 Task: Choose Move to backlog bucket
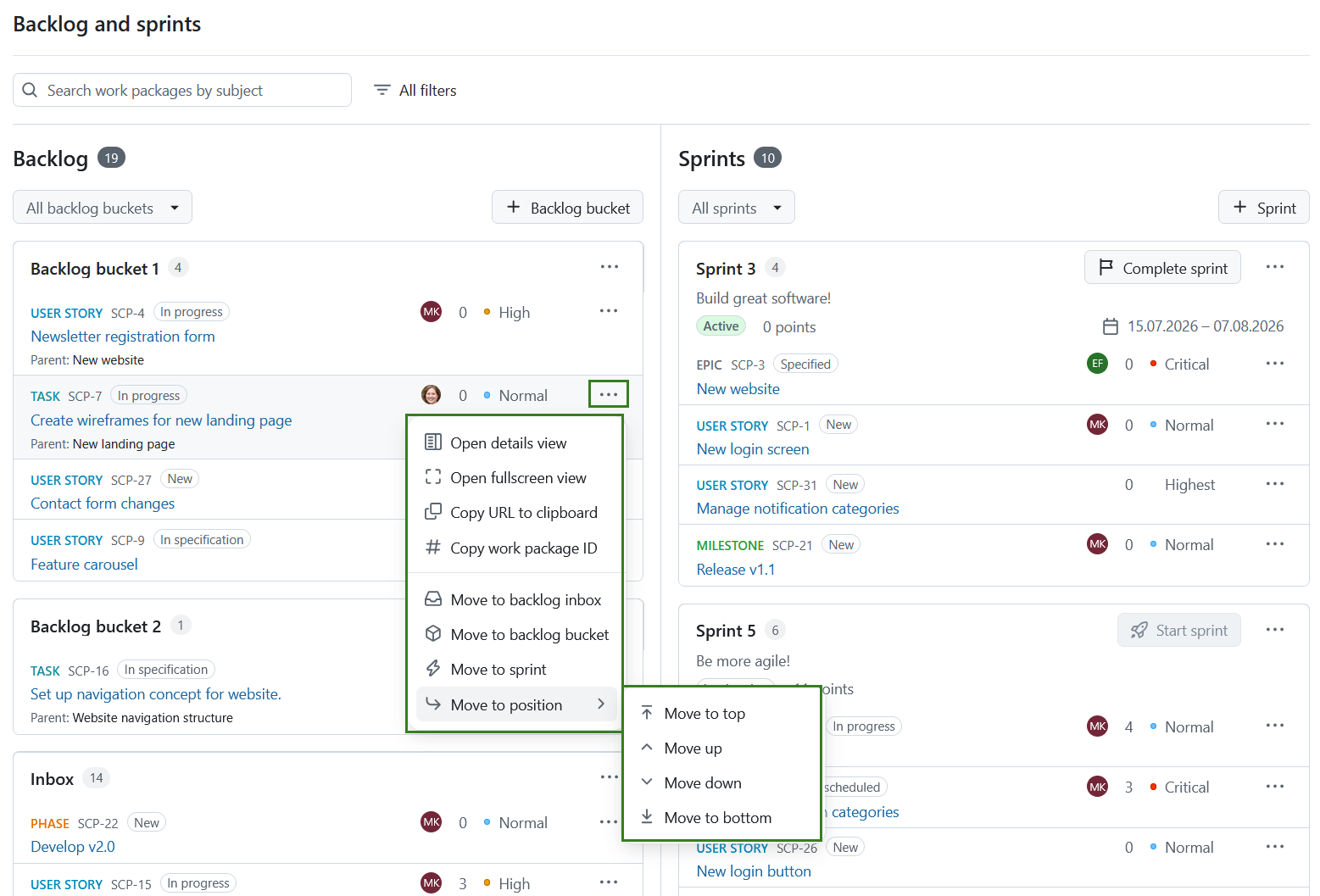tap(515, 634)
